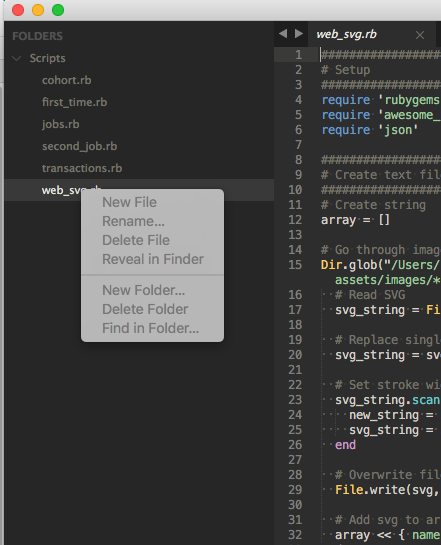Open cohort.rb in the sidebar

pyautogui.click(x=67, y=80)
